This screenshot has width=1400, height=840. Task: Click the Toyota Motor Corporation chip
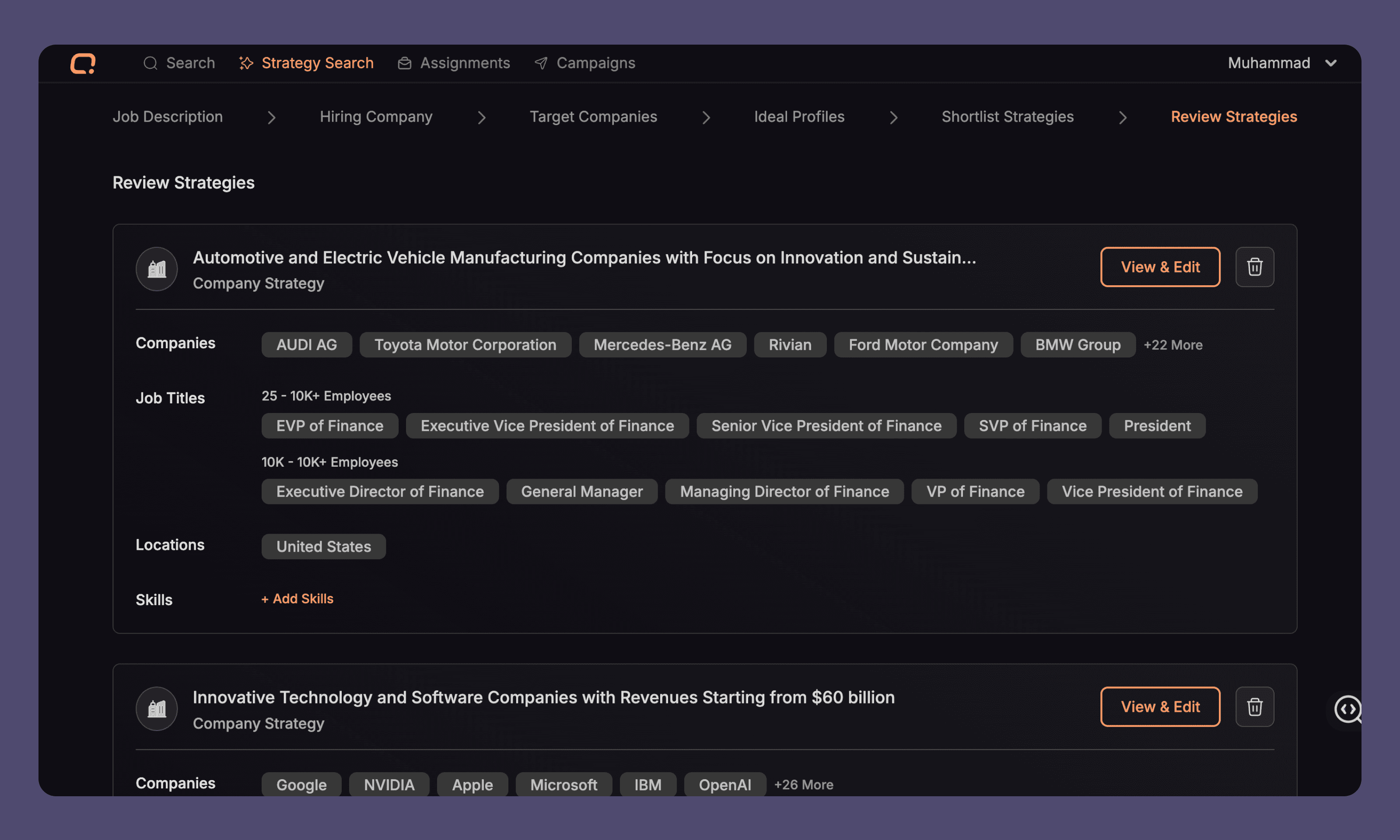(x=465, y=345)
